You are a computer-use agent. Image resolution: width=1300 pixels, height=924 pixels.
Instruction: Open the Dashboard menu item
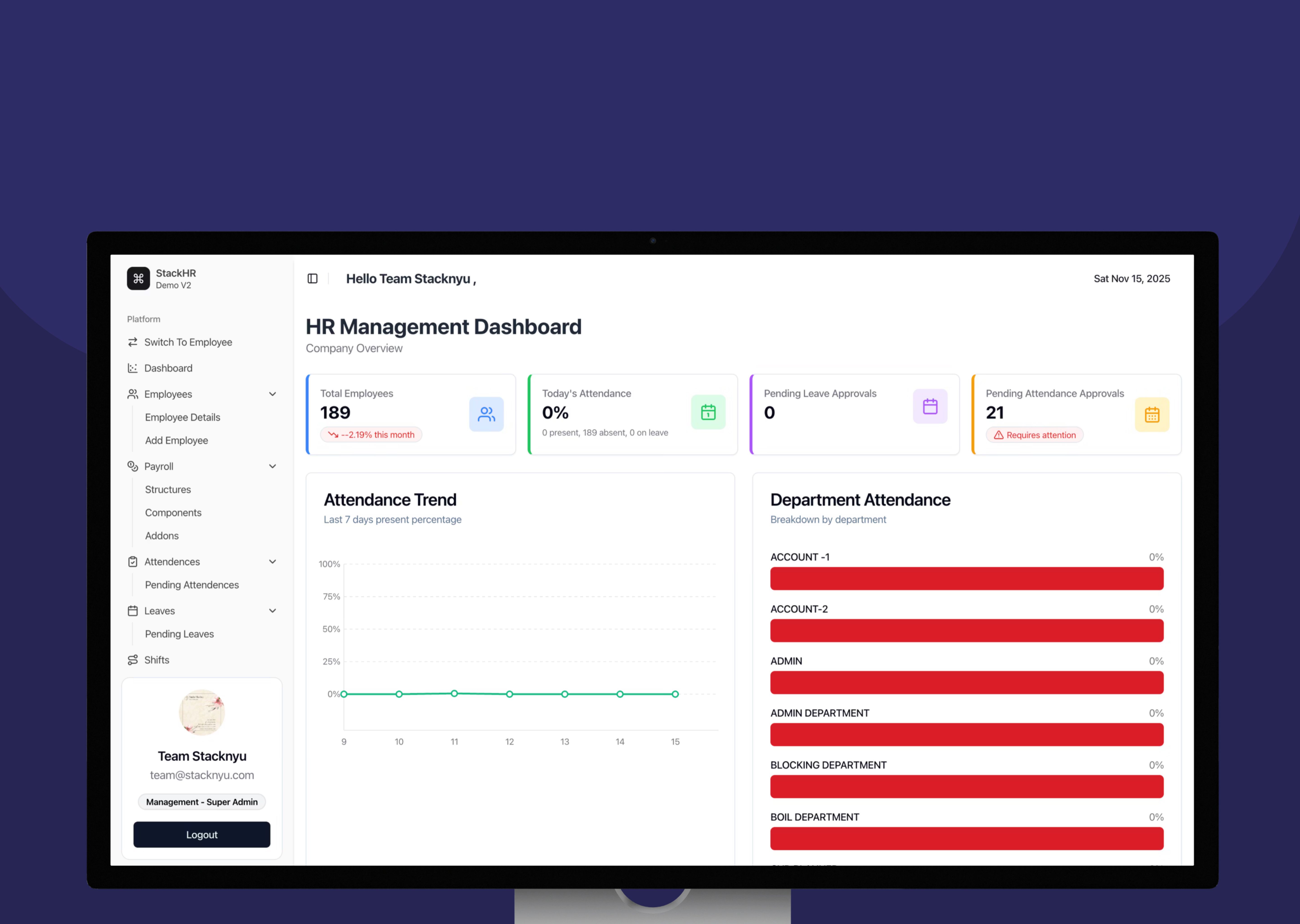(202, 368)
